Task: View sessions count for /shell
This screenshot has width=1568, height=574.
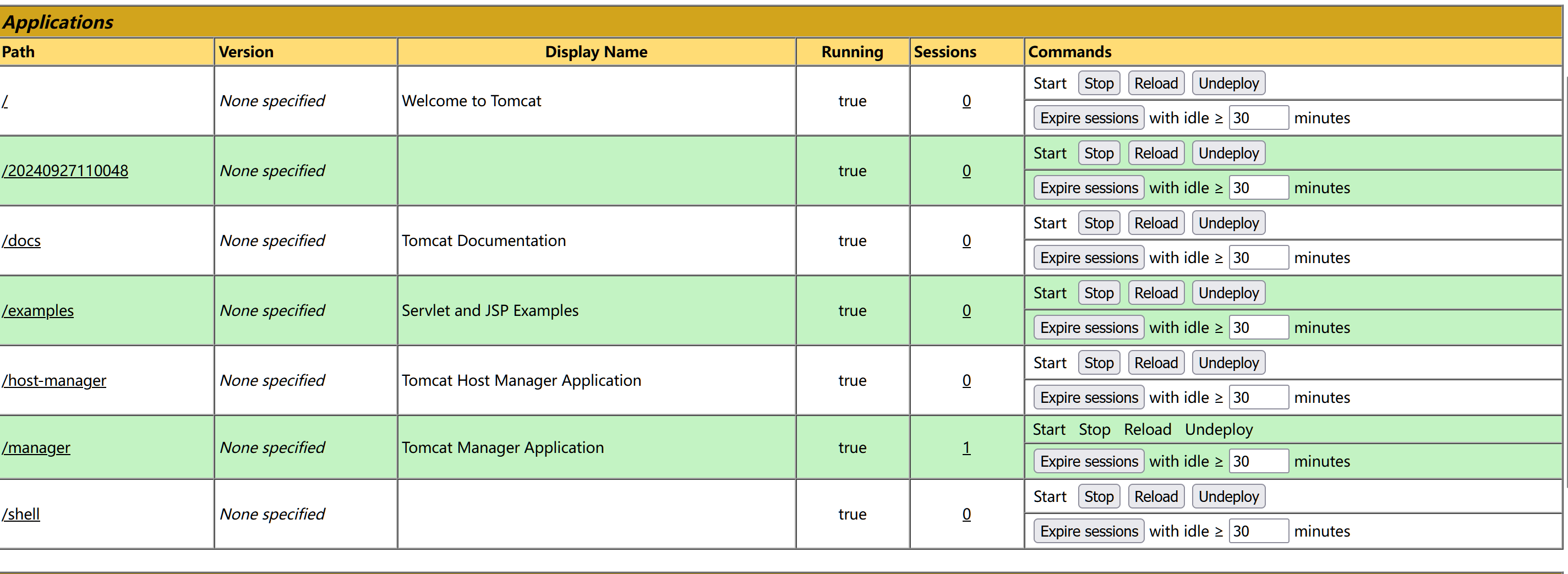Action: tap(966, 515)
